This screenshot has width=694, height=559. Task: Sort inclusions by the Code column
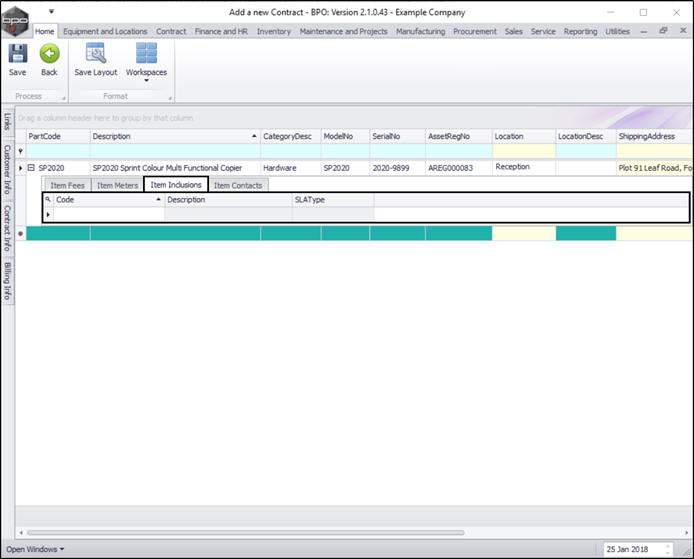108,200
